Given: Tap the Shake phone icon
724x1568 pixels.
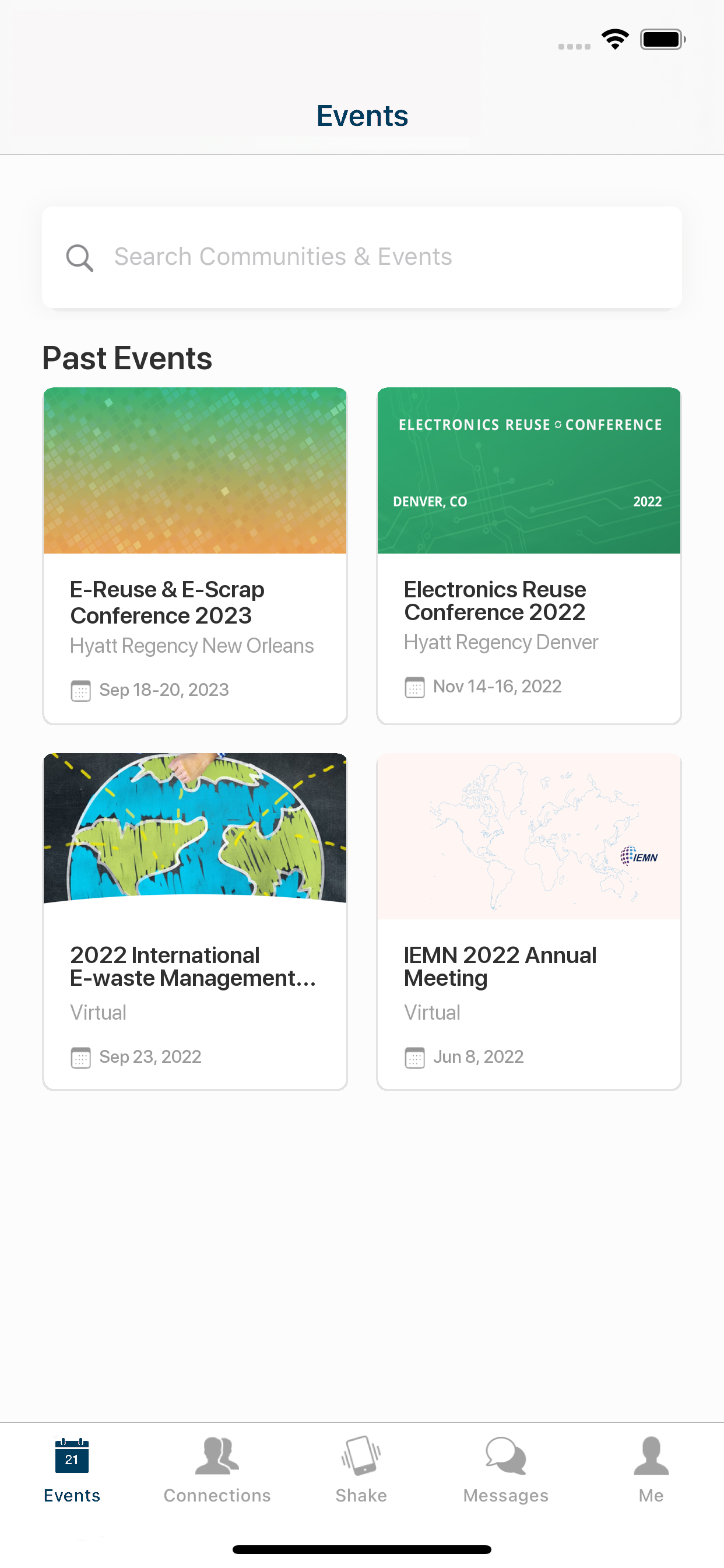Looking at the screenshot, I should point(361,1455).
